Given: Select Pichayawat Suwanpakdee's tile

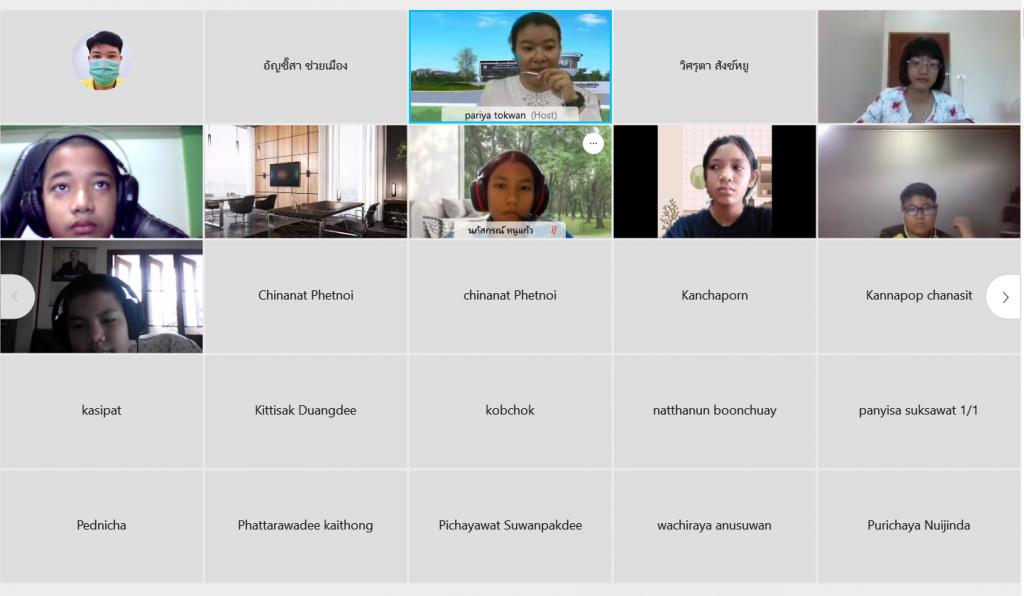Looking at the screenshot, I should (x=510, y=525).
